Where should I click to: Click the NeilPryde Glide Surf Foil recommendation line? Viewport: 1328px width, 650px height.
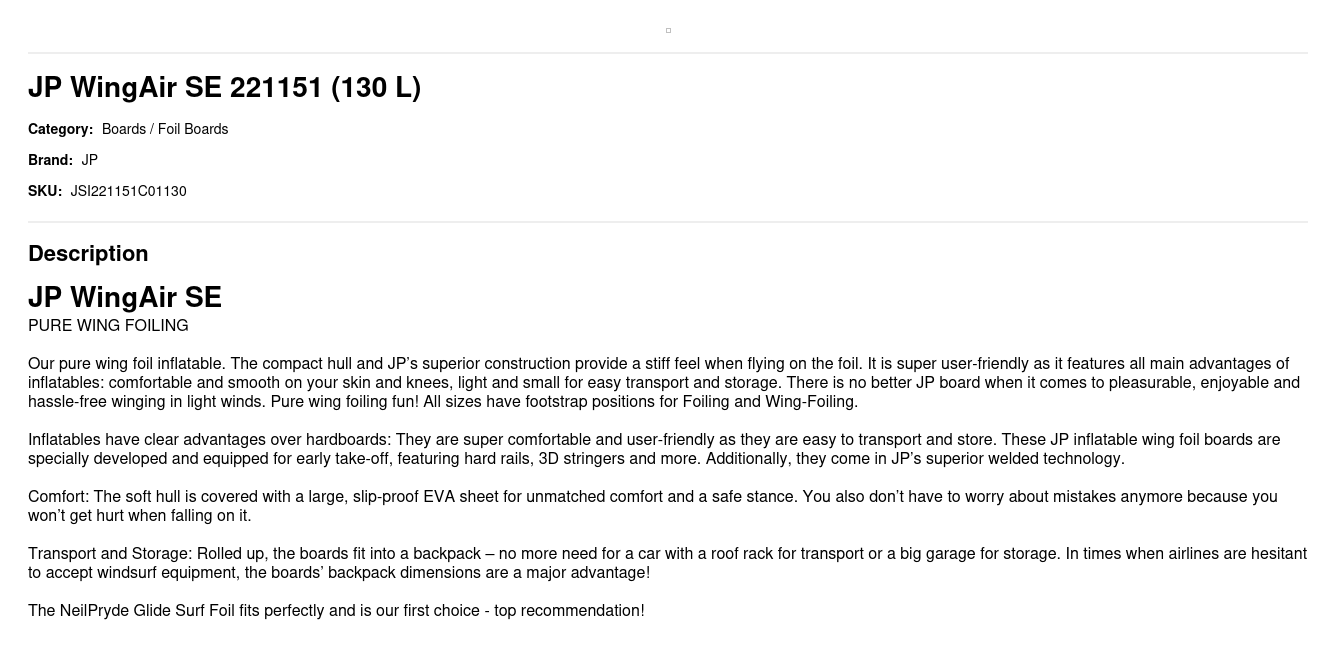pos(336,611)
